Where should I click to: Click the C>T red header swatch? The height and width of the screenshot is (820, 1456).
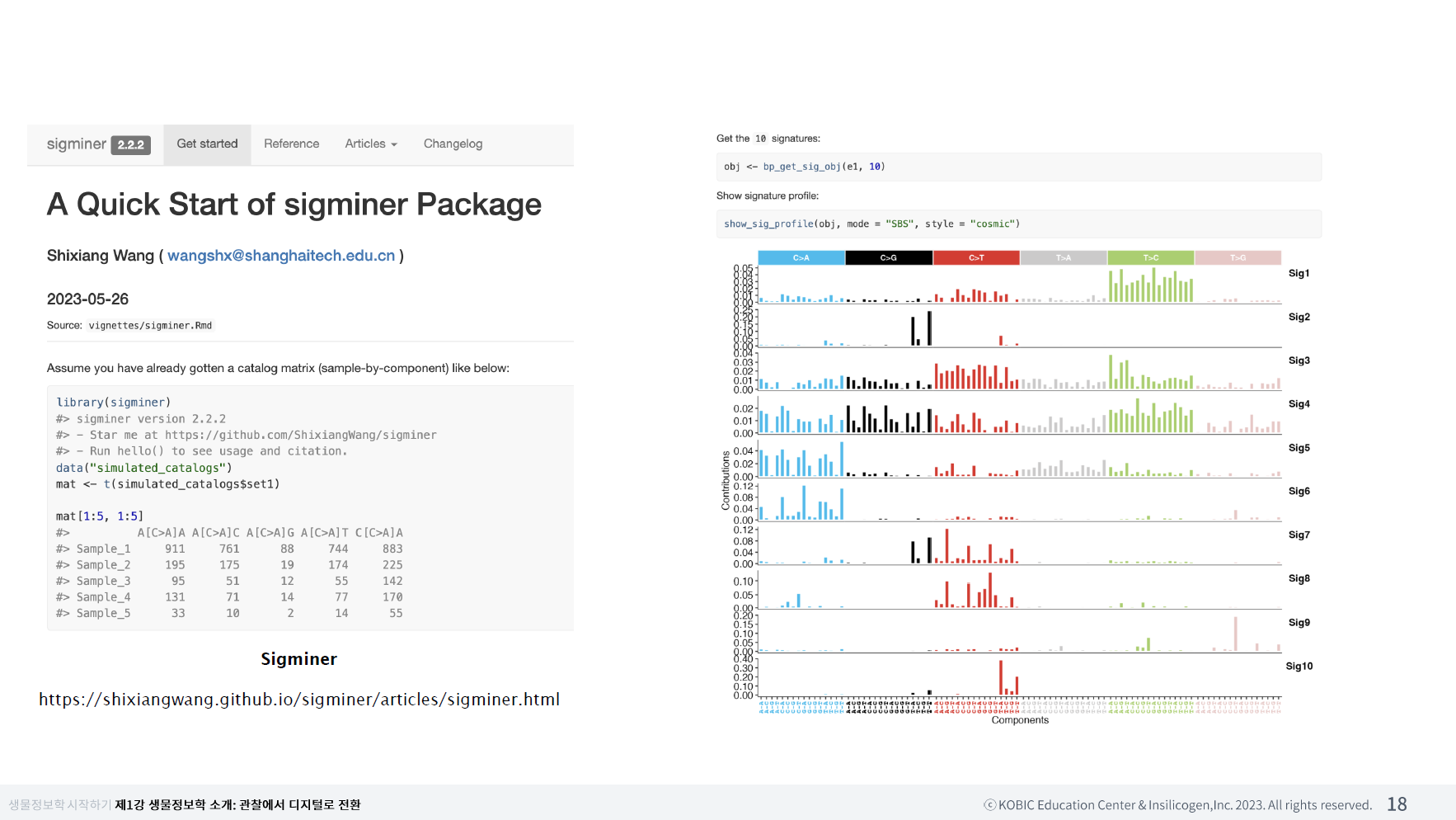[976, 257]
